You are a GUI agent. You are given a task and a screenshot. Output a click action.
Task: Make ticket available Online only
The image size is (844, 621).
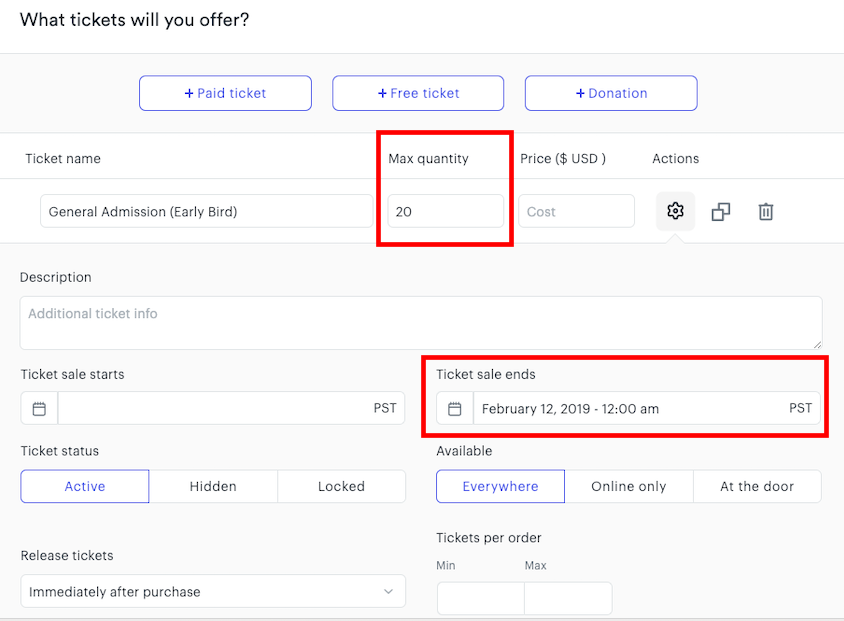click(629, 486)
